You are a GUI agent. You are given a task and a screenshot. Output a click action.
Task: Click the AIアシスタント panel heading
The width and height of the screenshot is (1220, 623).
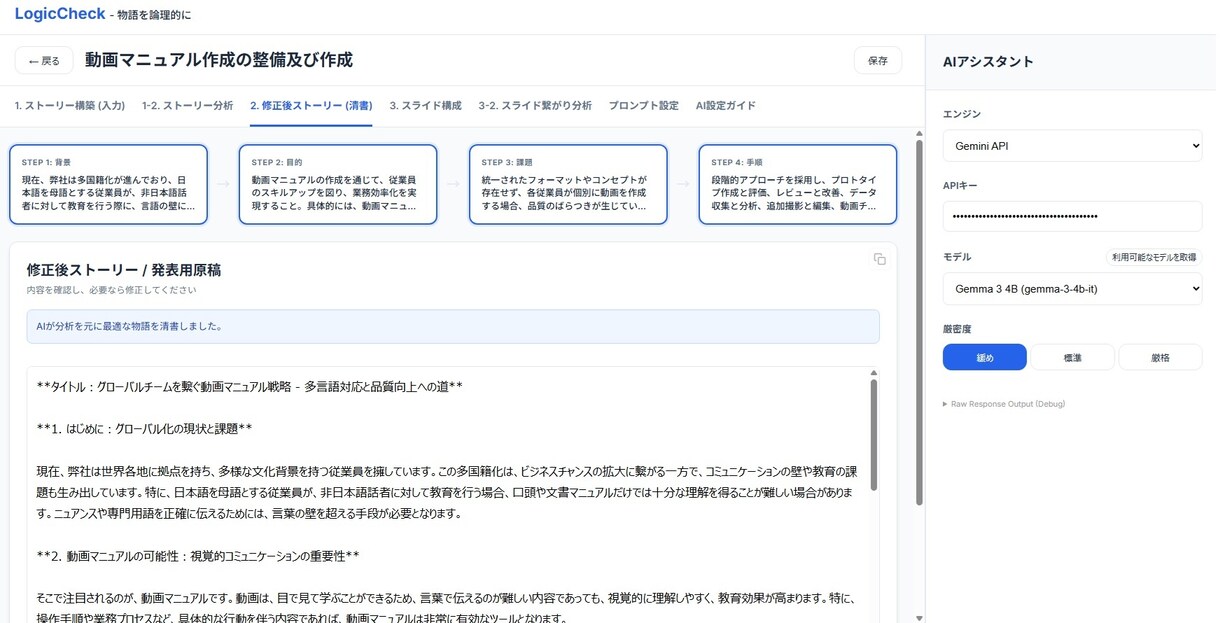point(988,62)
